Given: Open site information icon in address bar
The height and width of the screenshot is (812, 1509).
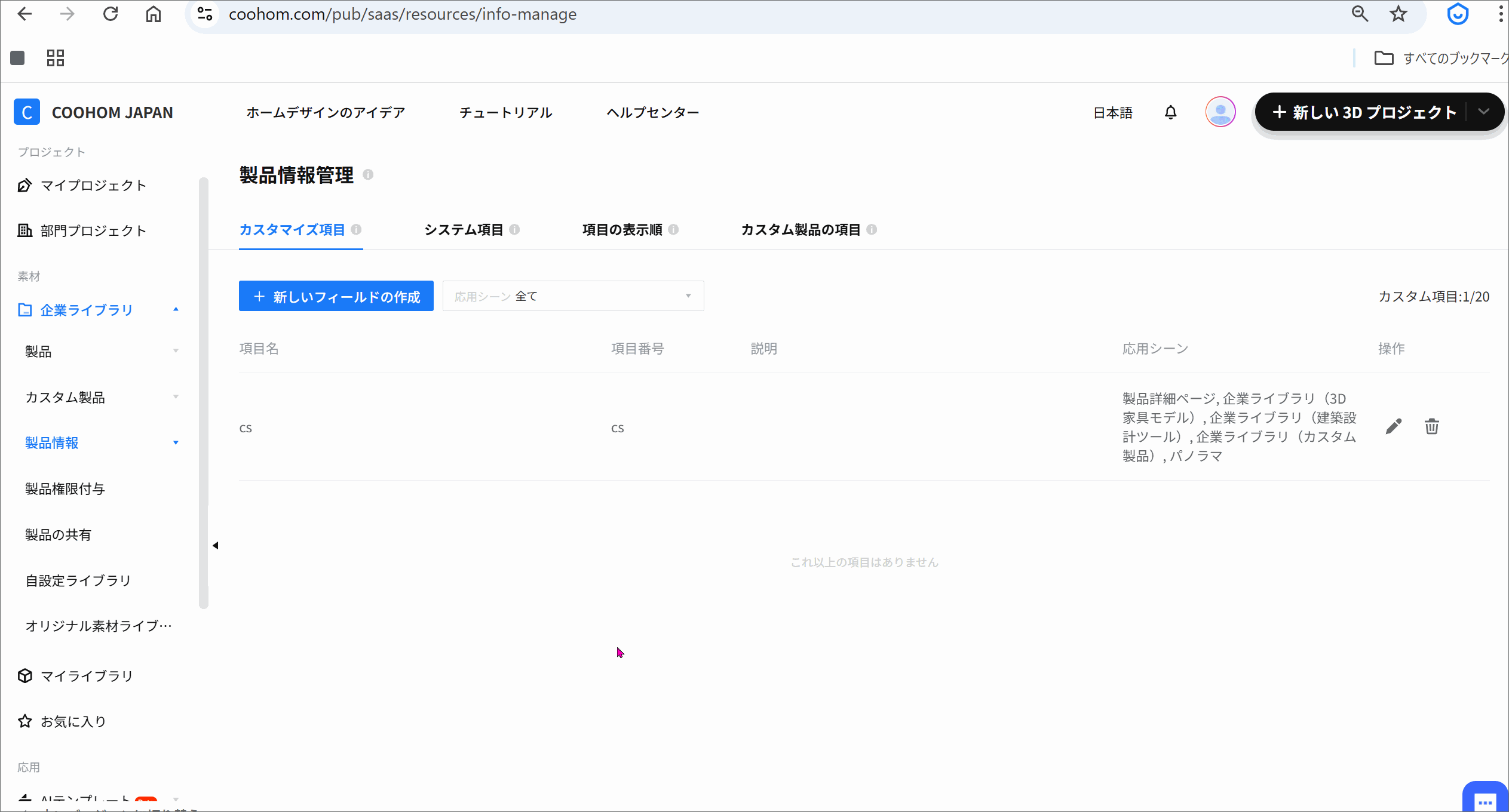Looking at the screenshot, I should pos(205,14).
